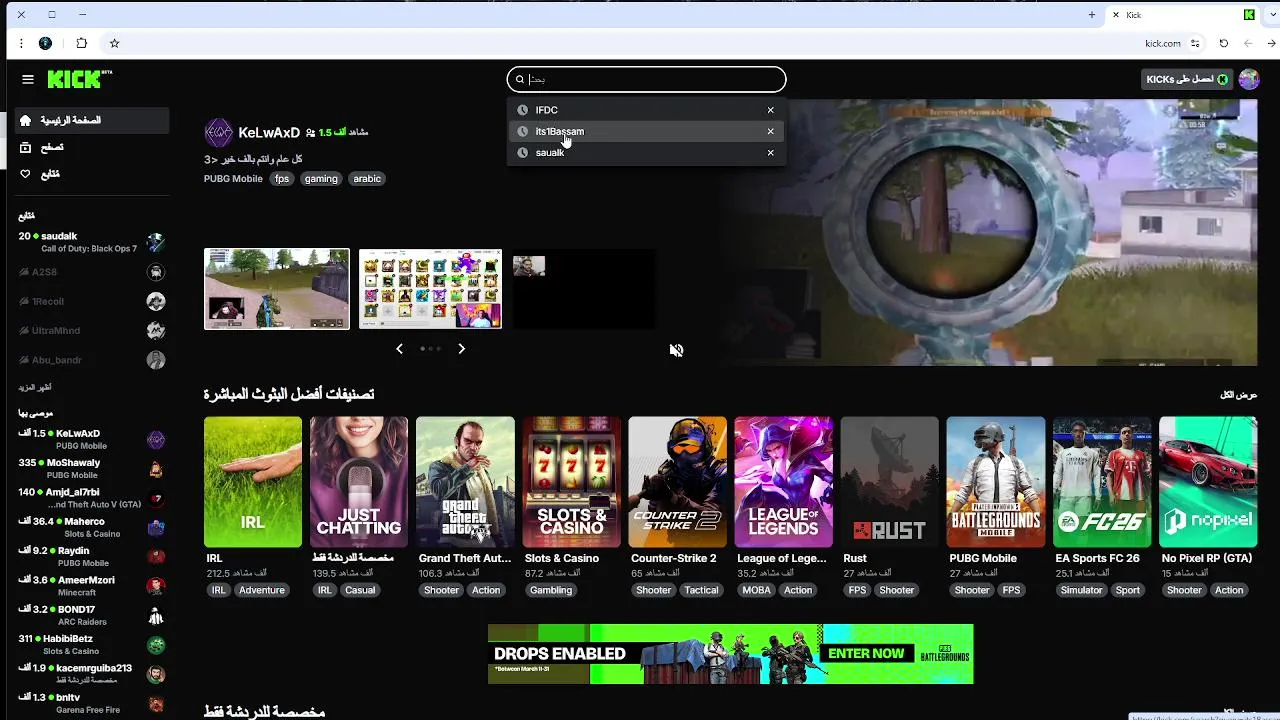This screenshot has height=720, width=1280.
Task: Open offline channel A2S8 in sidebar
Action: coord(92,272)
